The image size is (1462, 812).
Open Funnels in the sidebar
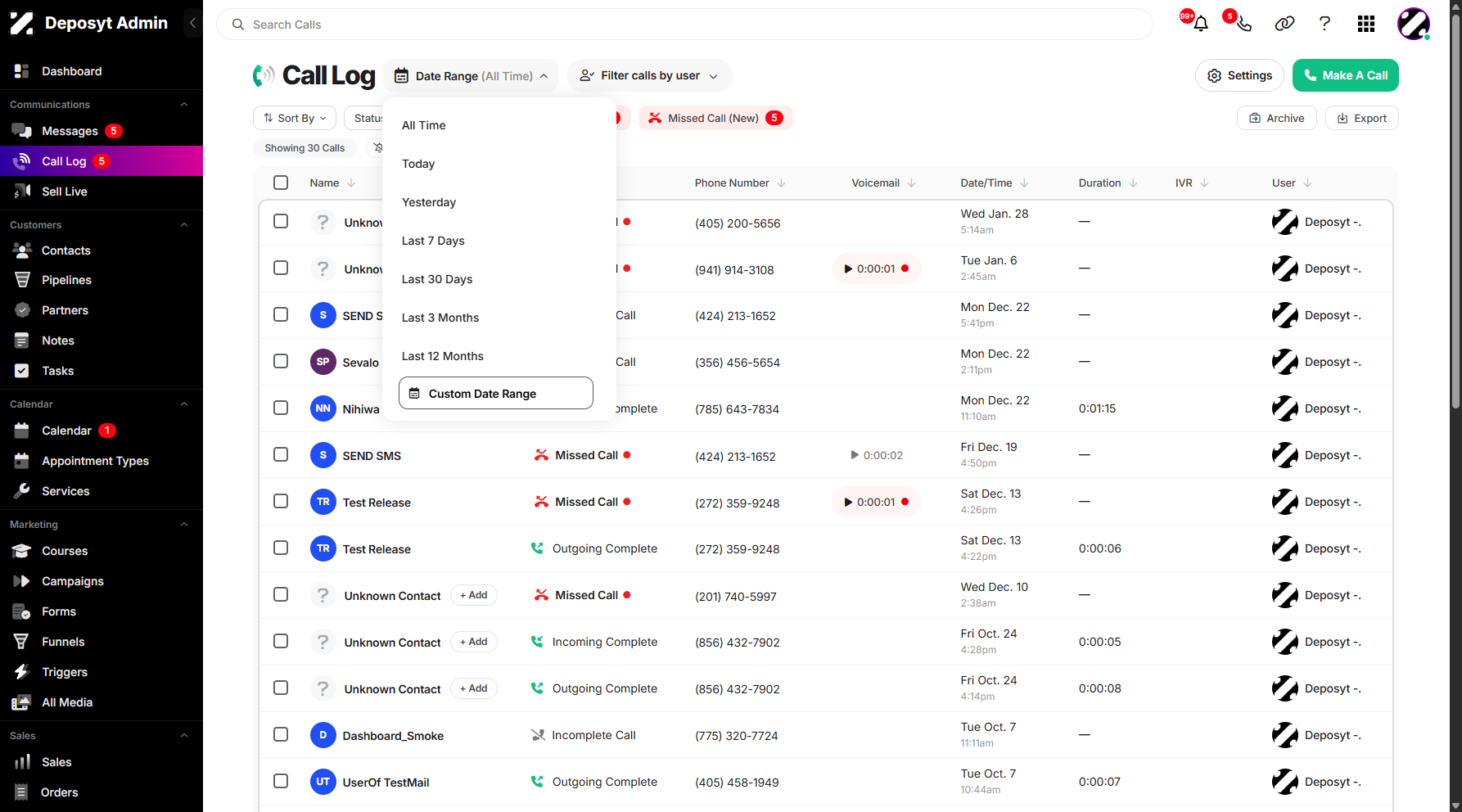click(63, 642)
